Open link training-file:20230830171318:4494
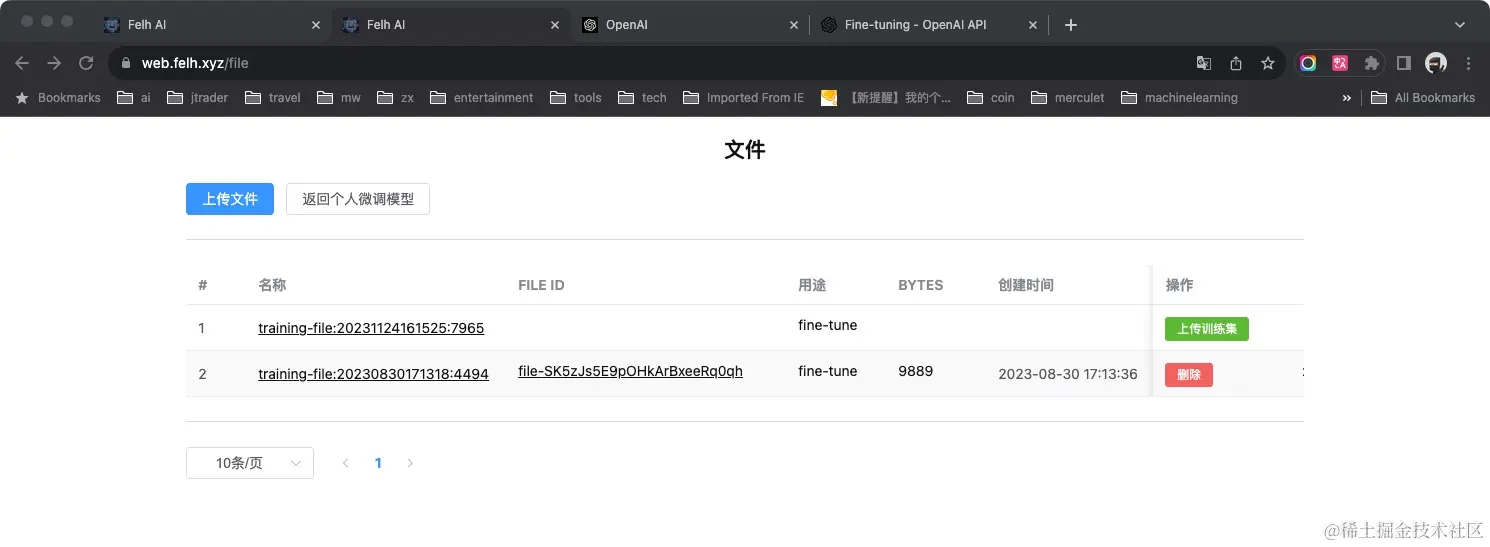The height and width of the screenshot is (547, 1490). [373, 374]
